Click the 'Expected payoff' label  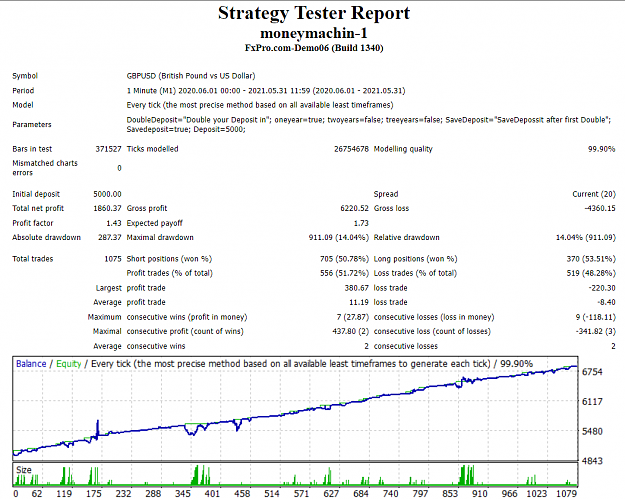pyautogui.click(x=155, y=223)
